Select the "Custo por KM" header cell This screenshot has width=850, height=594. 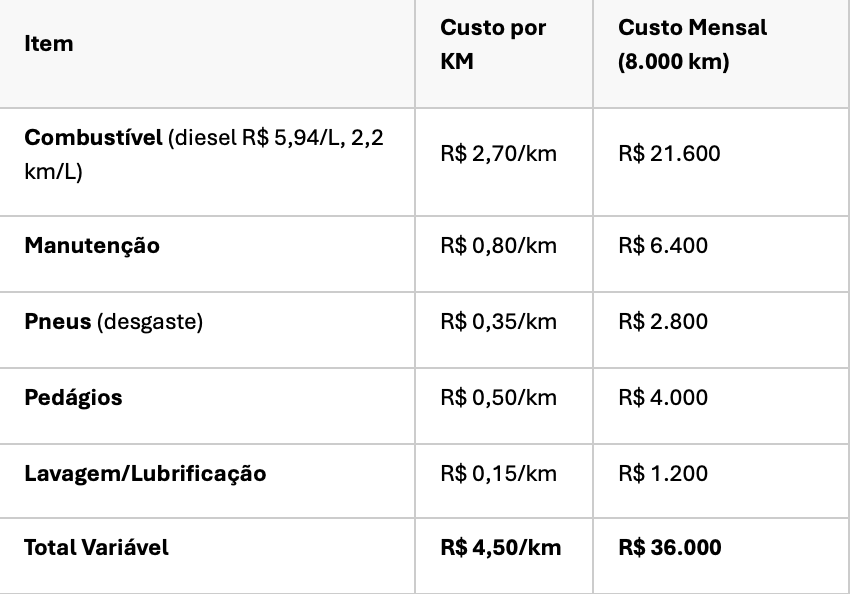tap(493, 44)
